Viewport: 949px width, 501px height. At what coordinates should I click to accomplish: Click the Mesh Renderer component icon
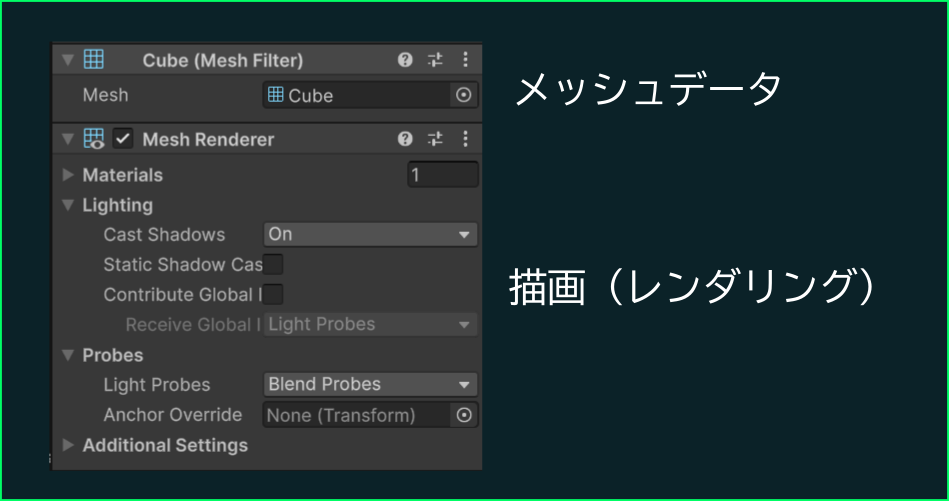pyautogui.click(x=94, y=139)
